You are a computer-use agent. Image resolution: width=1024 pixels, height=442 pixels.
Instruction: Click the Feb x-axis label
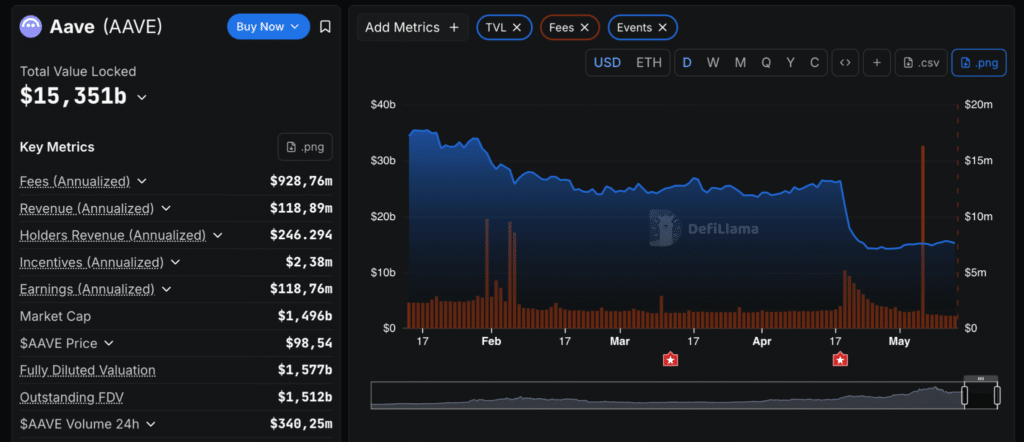(490, 341)
